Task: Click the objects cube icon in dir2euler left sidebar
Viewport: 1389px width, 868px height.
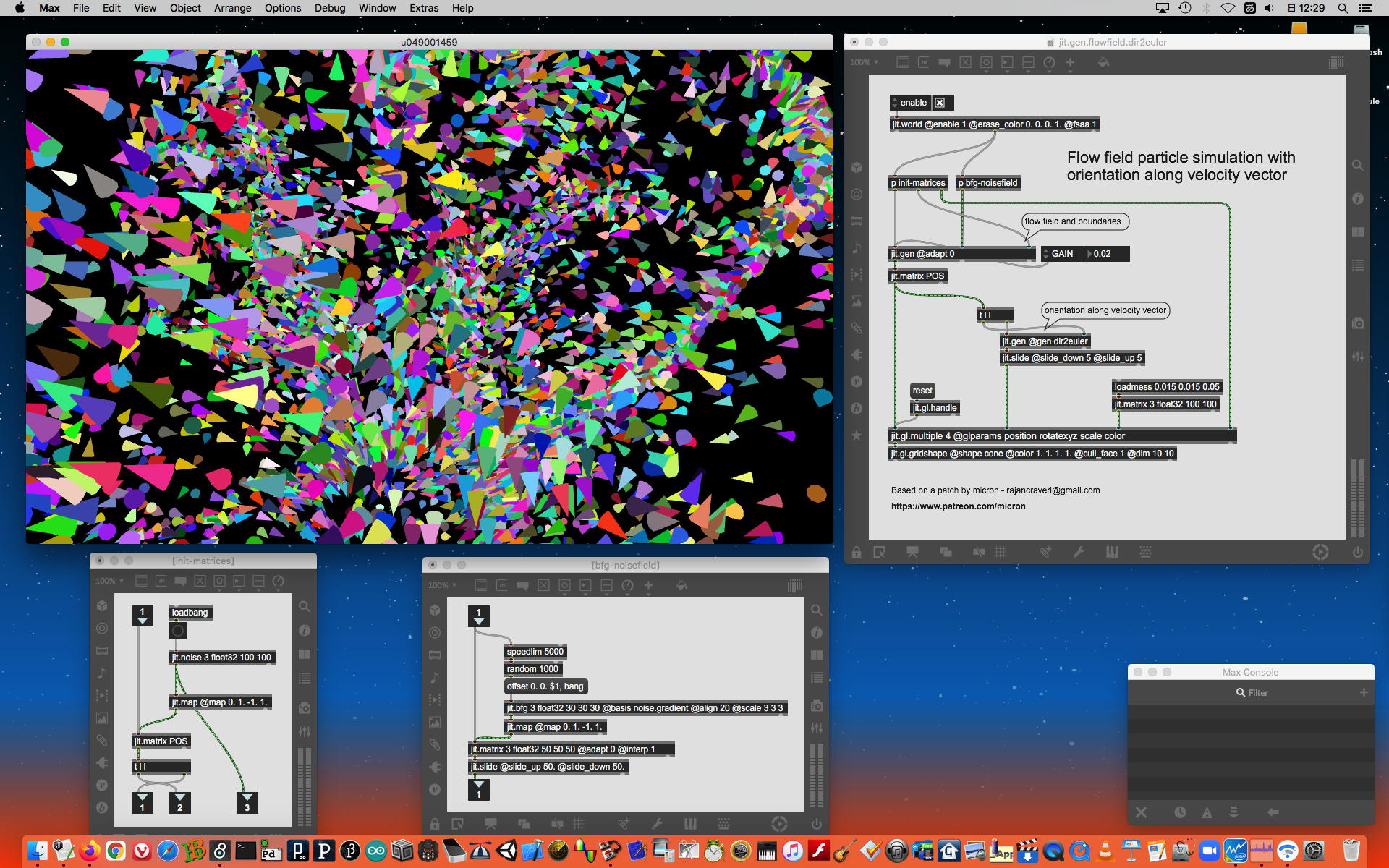Action: click(857, 167)
